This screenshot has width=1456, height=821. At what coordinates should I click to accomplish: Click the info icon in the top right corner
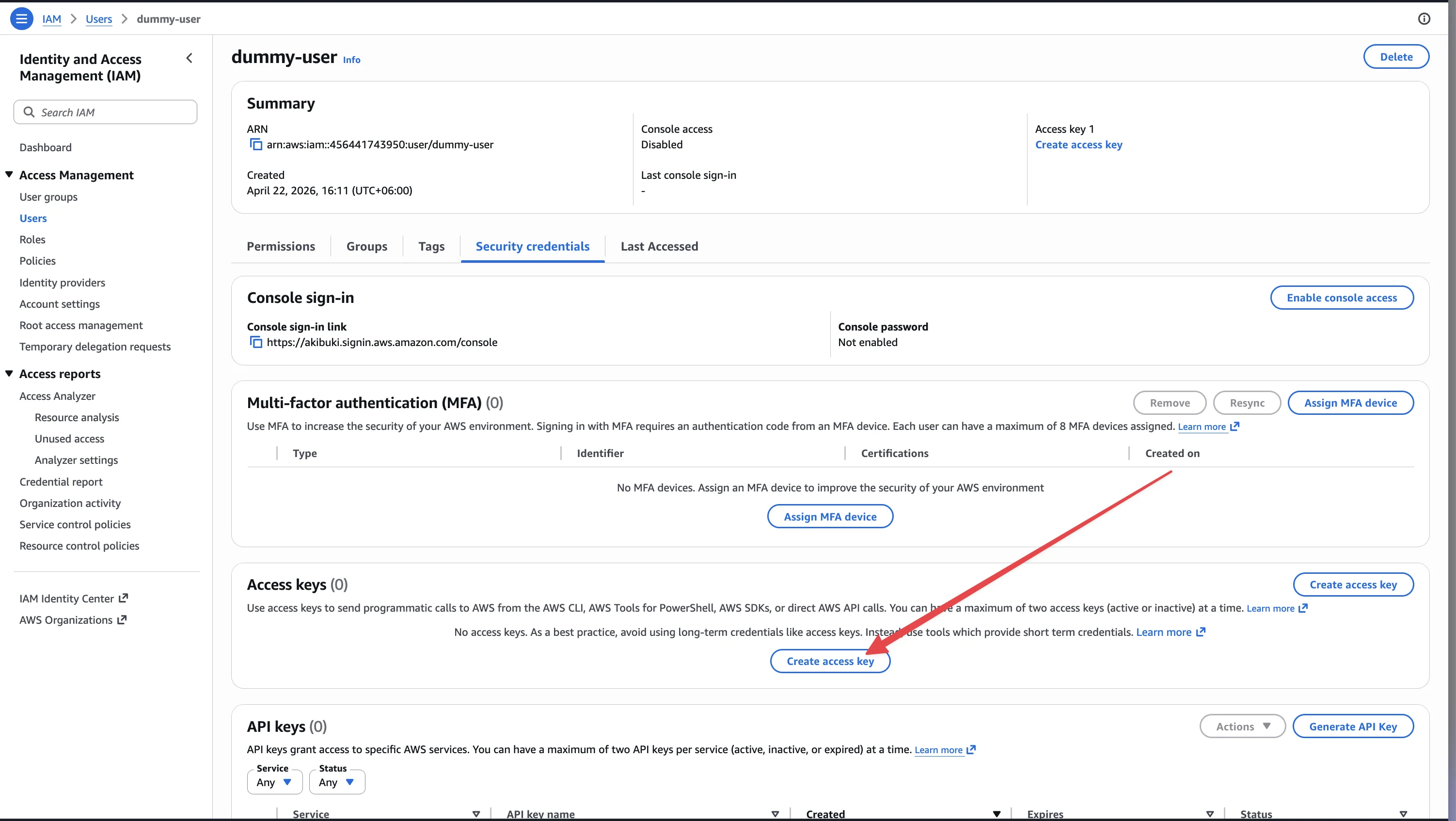pos(1424,18)
